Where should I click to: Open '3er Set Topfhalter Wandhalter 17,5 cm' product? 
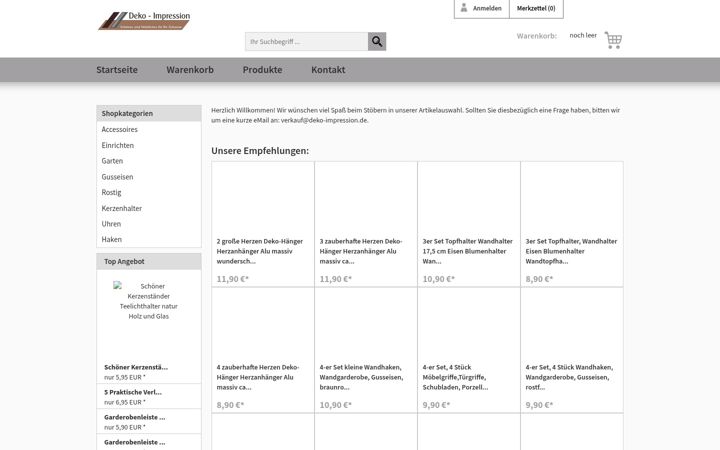(467, 251)
